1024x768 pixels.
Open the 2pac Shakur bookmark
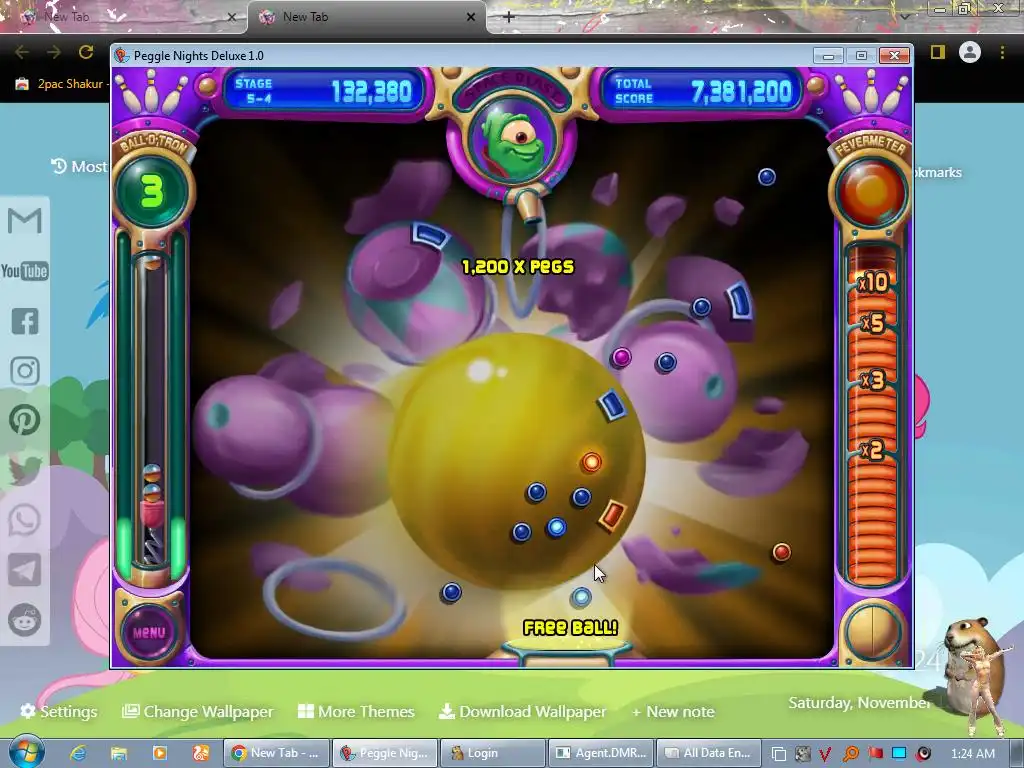click(61, 84)
